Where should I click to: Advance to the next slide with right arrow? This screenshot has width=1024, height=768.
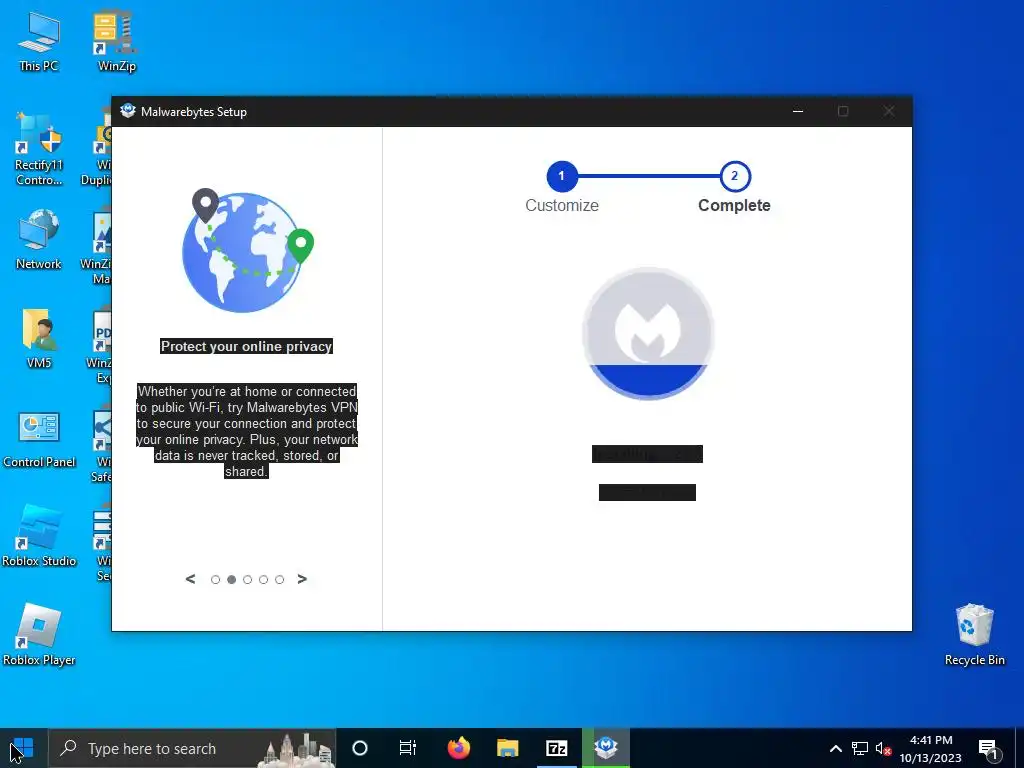click(x=302, y=579)
